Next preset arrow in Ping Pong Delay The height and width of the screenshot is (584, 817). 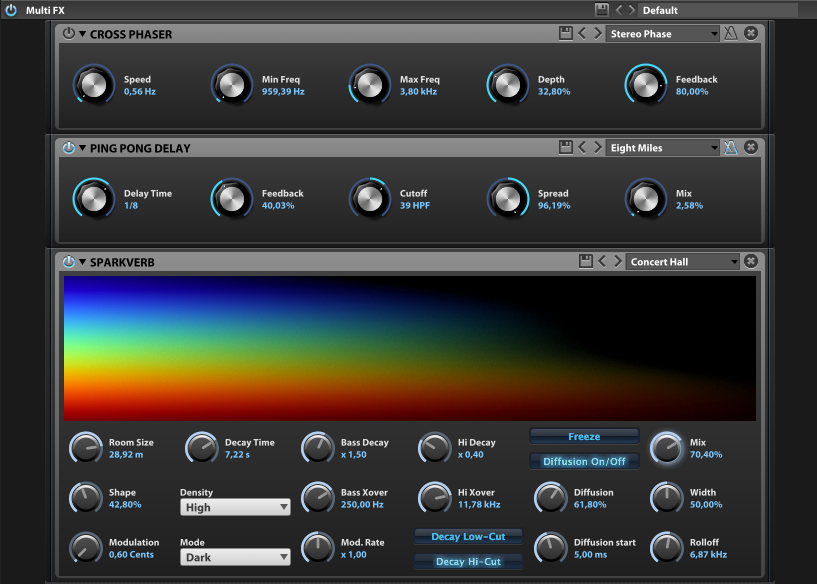(598, 147)
